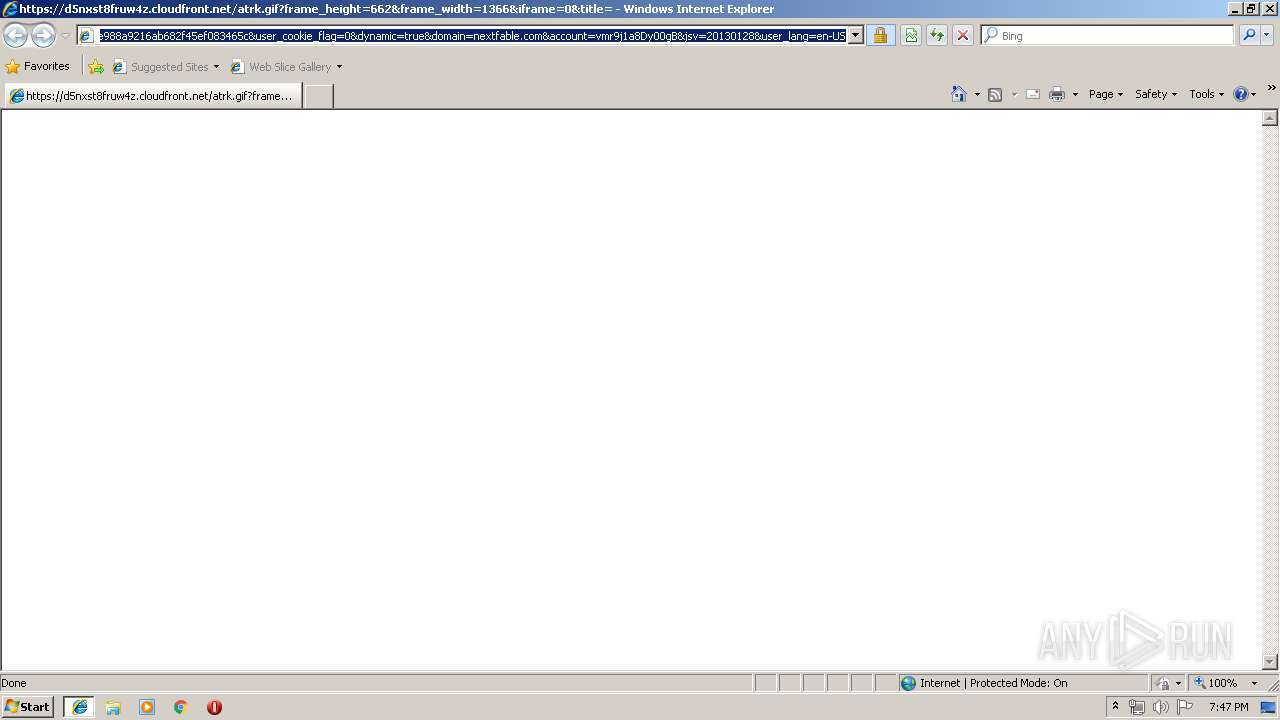Expand the zoom level dropdown arrow
The image size is (1280, 720).
[x=1254, y=683]
